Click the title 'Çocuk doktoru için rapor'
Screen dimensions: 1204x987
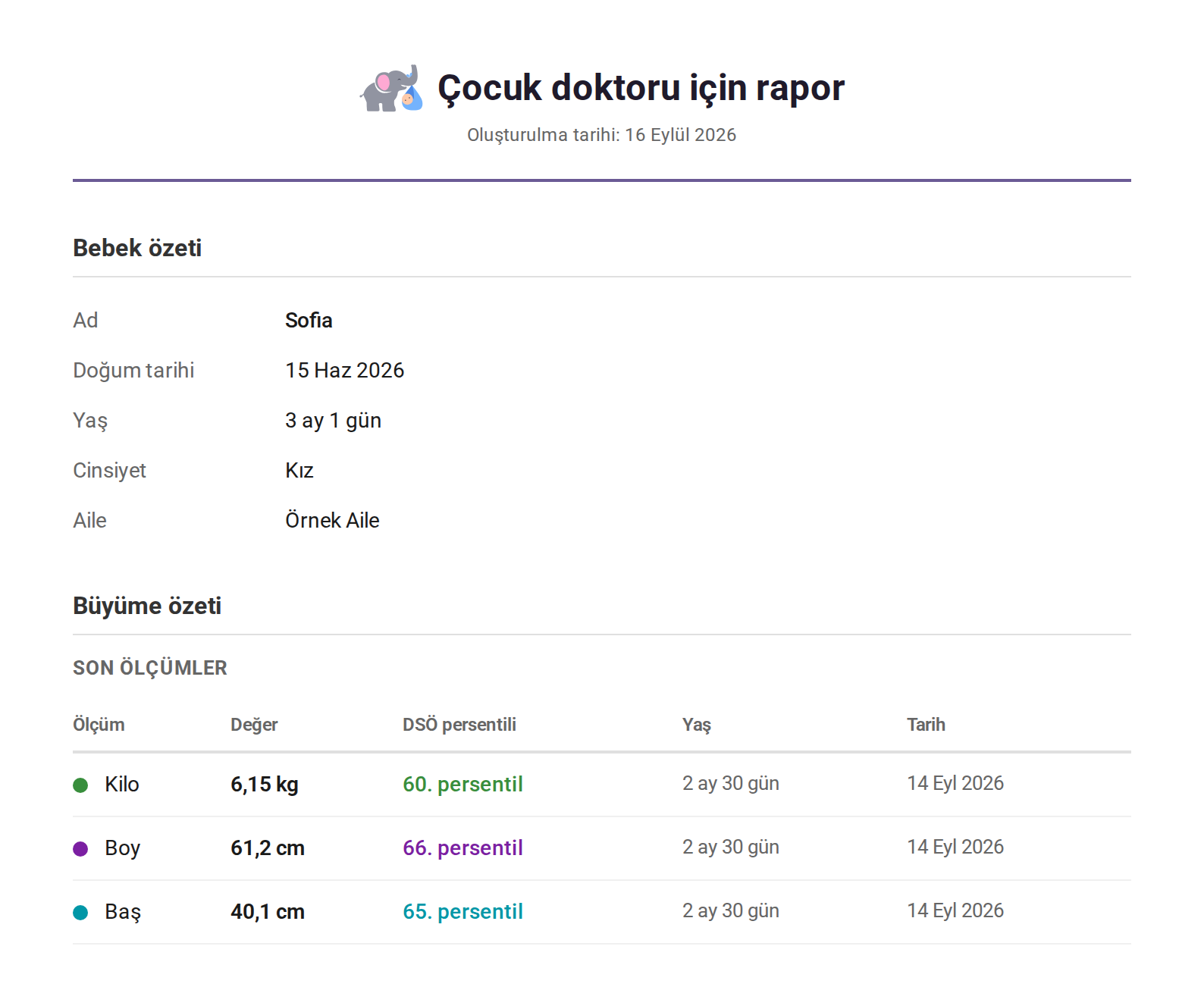pos(641,88)
